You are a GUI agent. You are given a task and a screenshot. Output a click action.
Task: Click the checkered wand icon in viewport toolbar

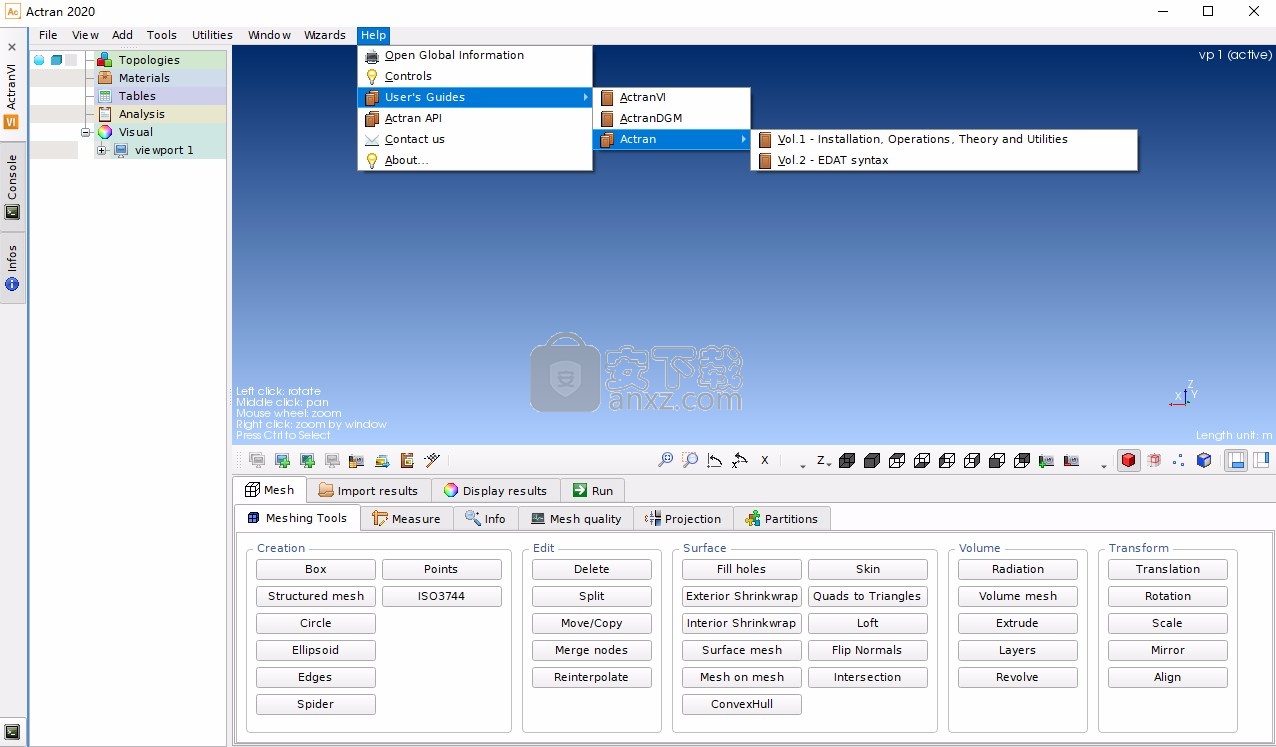pos(432,460)
